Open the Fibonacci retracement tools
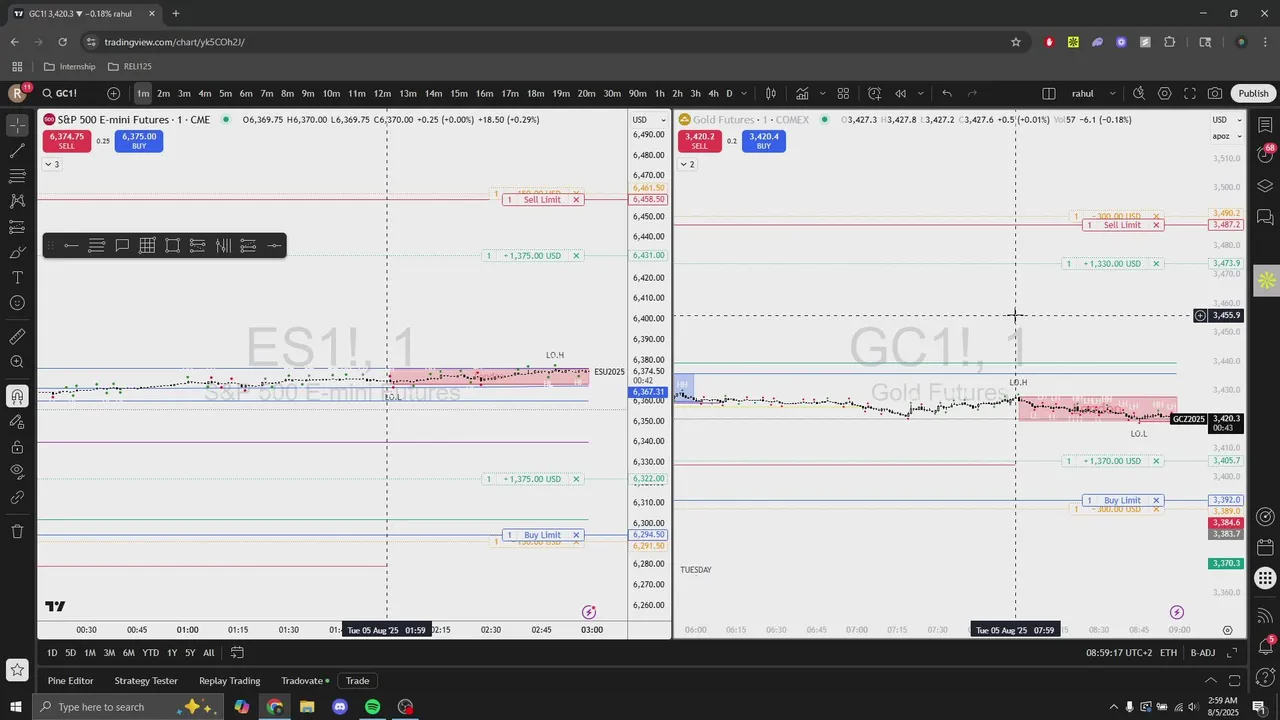The height and width of the screenshot is (720, 1280). pyautogui.click(x=17, y=176)
